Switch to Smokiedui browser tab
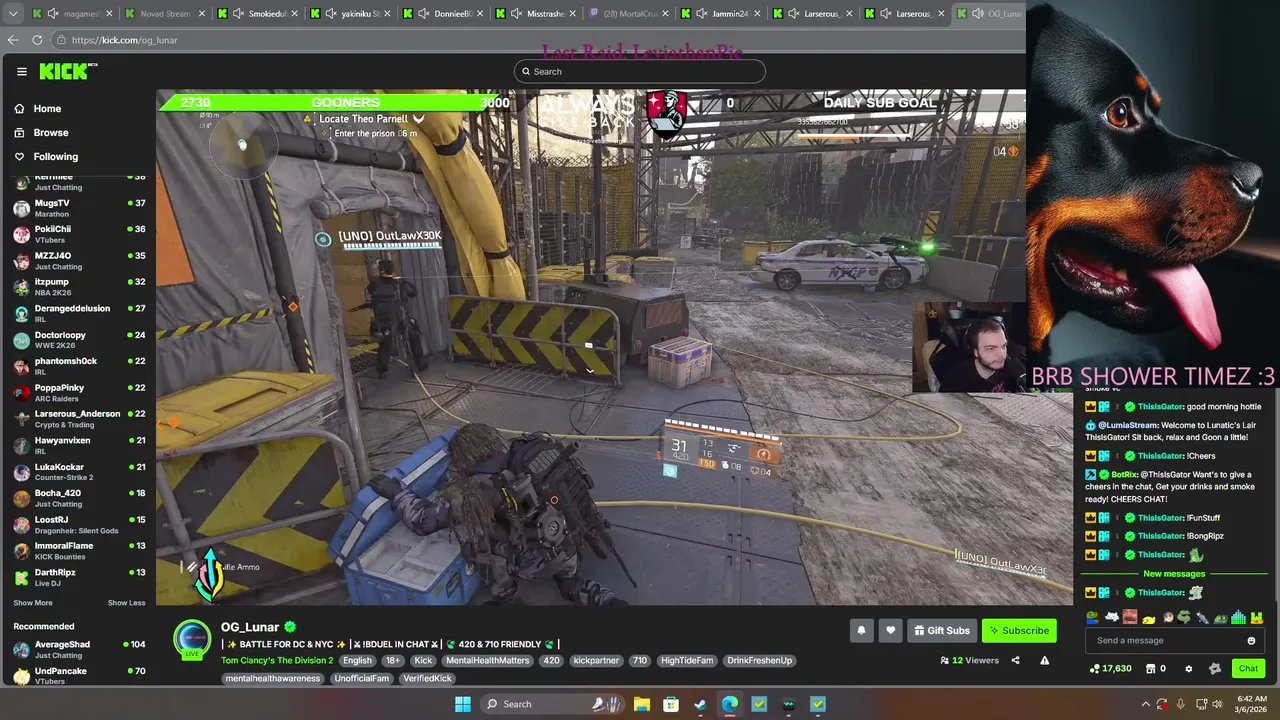The height and width of the screenshot is (720, 1280). [259, 14]
